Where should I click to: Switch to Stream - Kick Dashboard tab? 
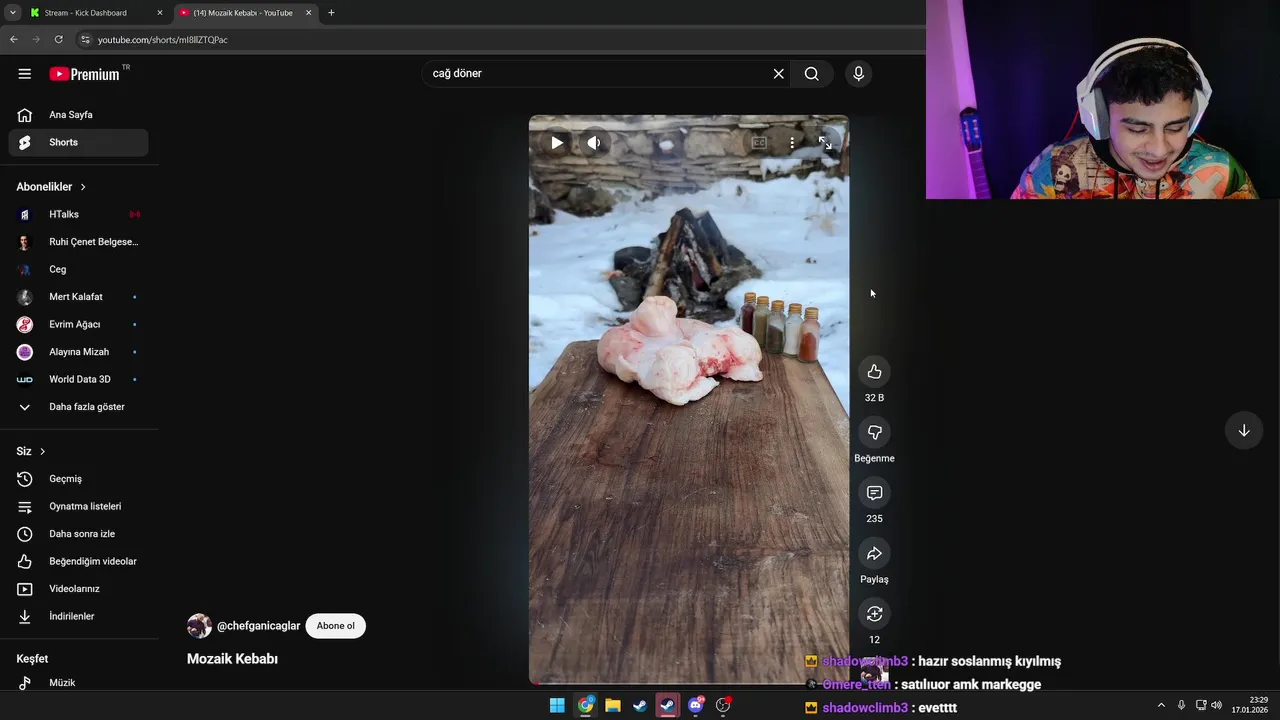pos(95,13)
